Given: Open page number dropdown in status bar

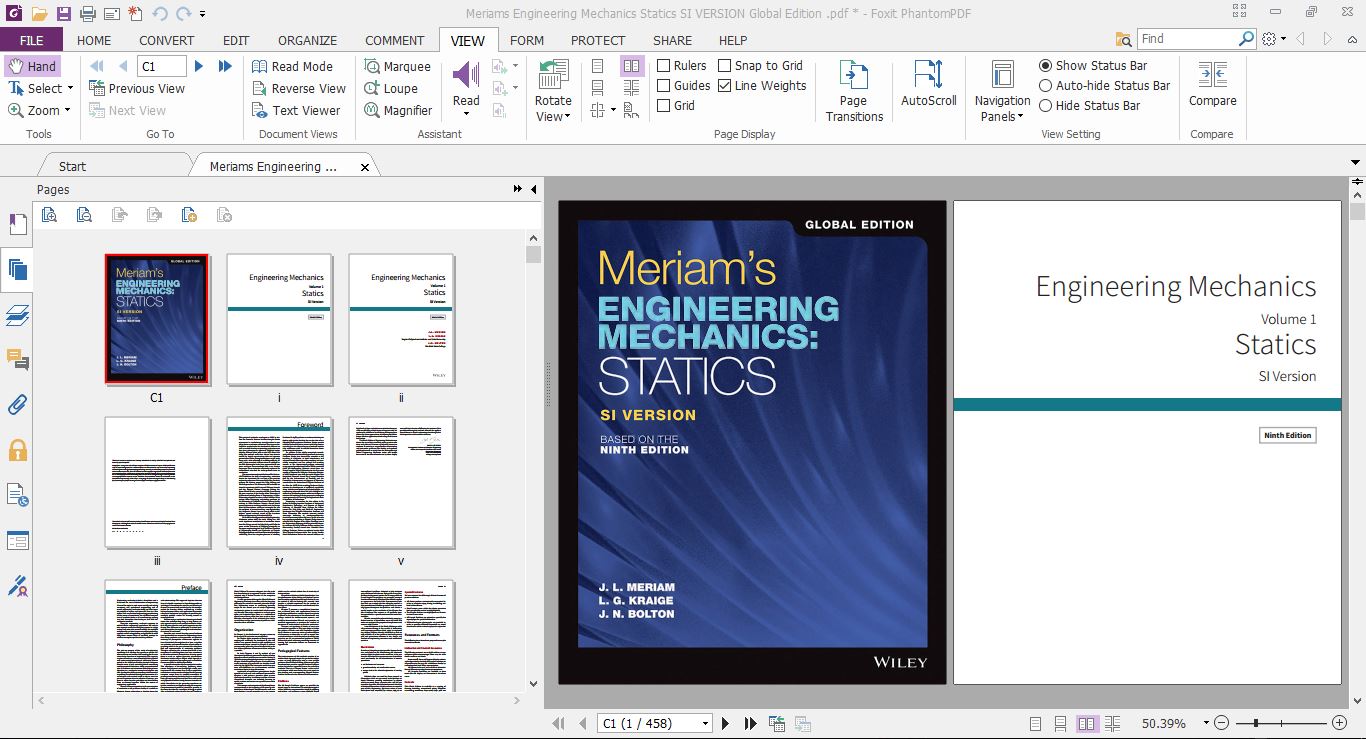Looking at the screenshot, I should point(706,723).
